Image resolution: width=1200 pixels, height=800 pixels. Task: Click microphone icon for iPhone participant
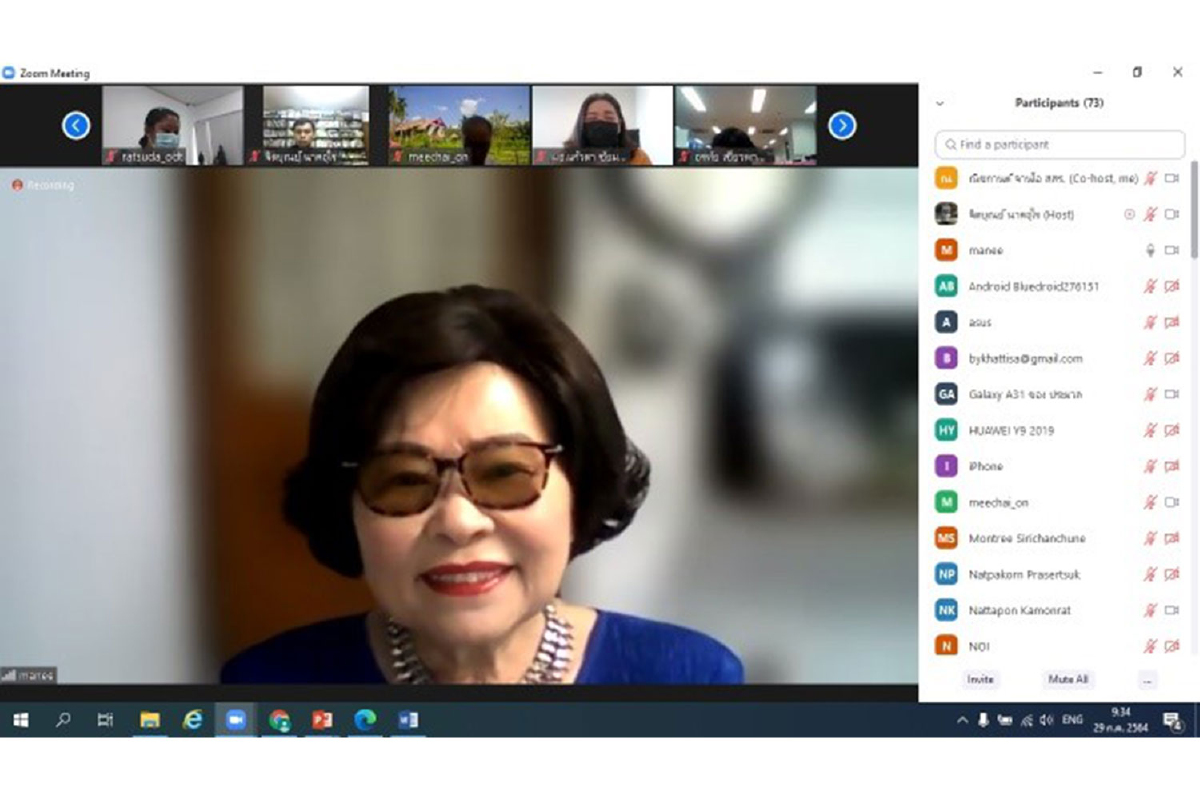pyautogui.click(x=1150, y=466)
